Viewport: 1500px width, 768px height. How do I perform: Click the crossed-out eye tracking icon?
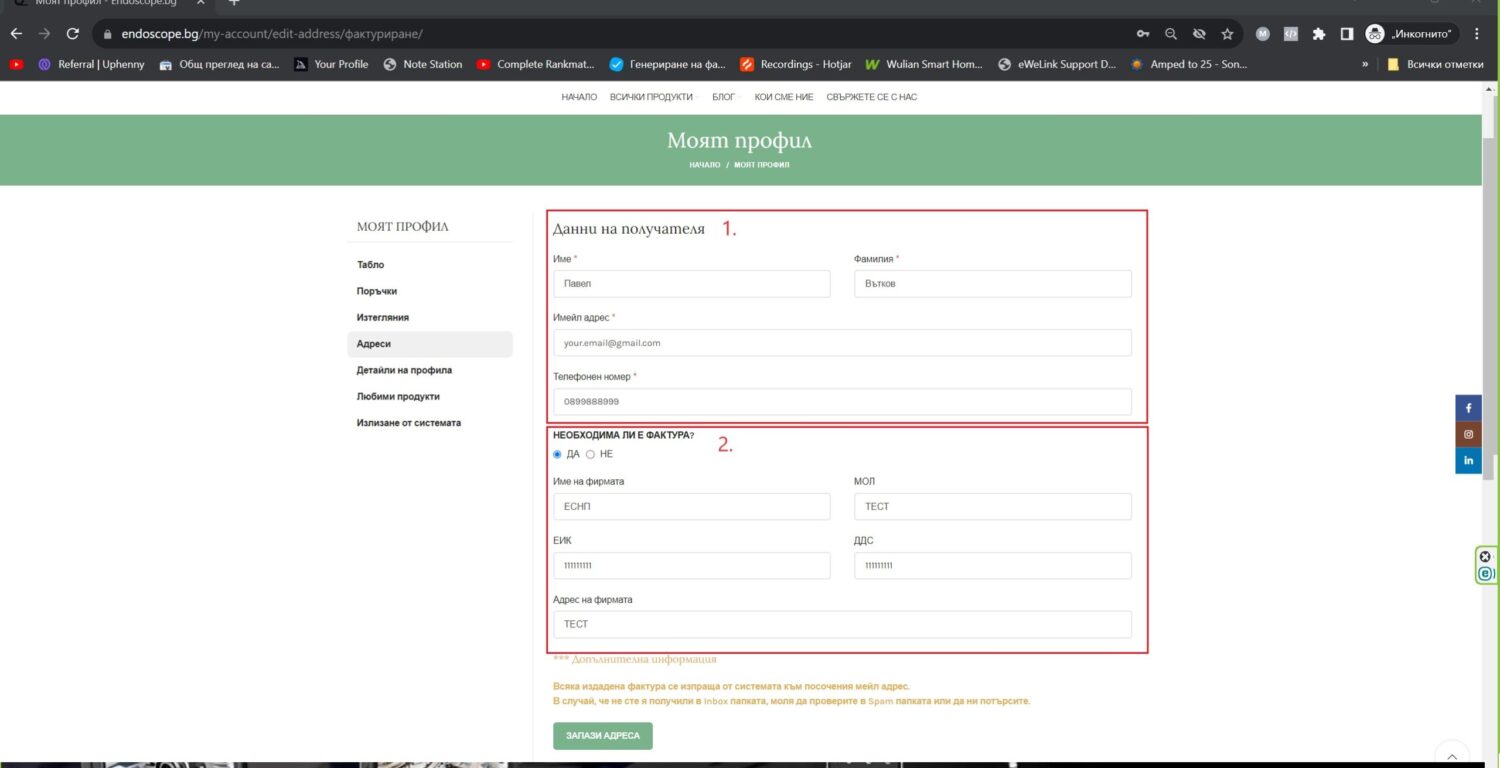pyautogui.click(x=1199, y=33)
